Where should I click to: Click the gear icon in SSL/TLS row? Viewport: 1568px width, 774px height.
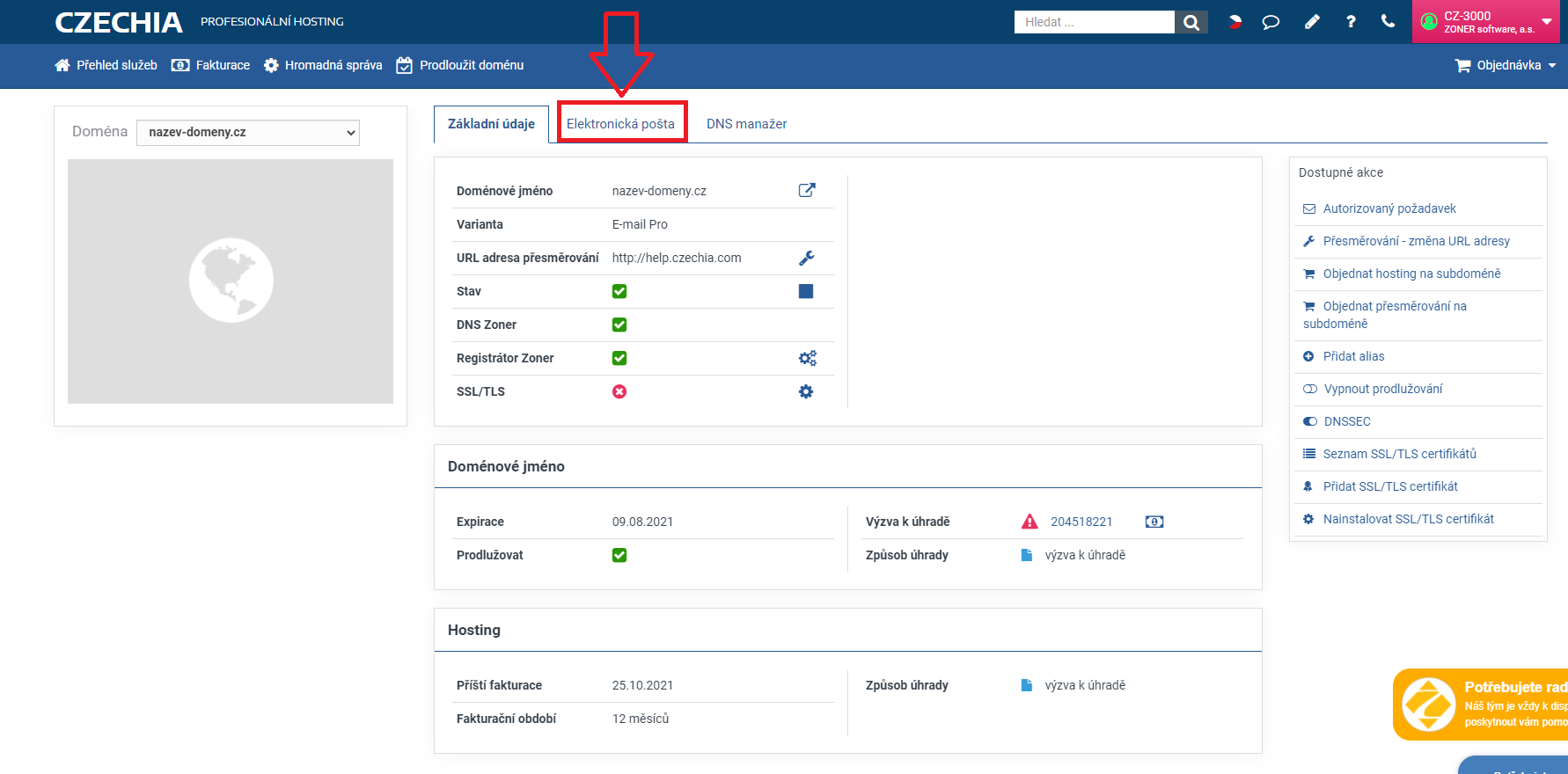806,391
